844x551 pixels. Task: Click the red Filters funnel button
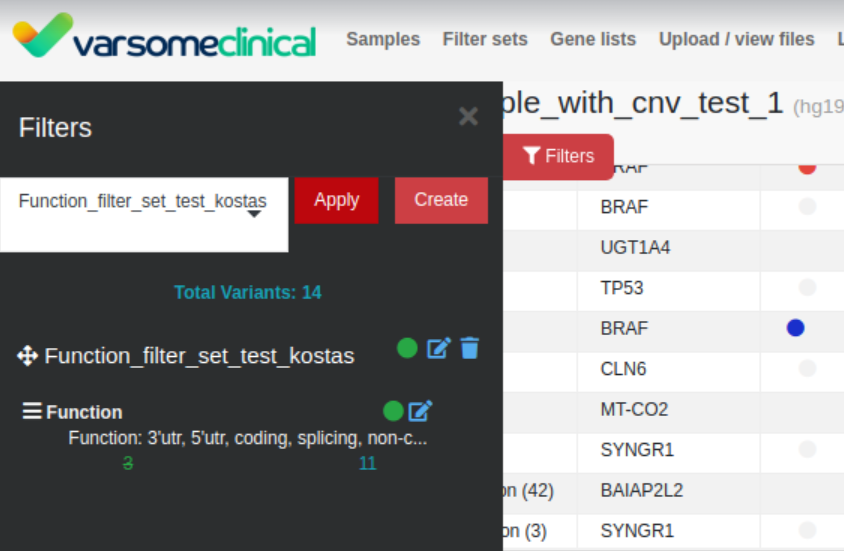click(558, 156)
